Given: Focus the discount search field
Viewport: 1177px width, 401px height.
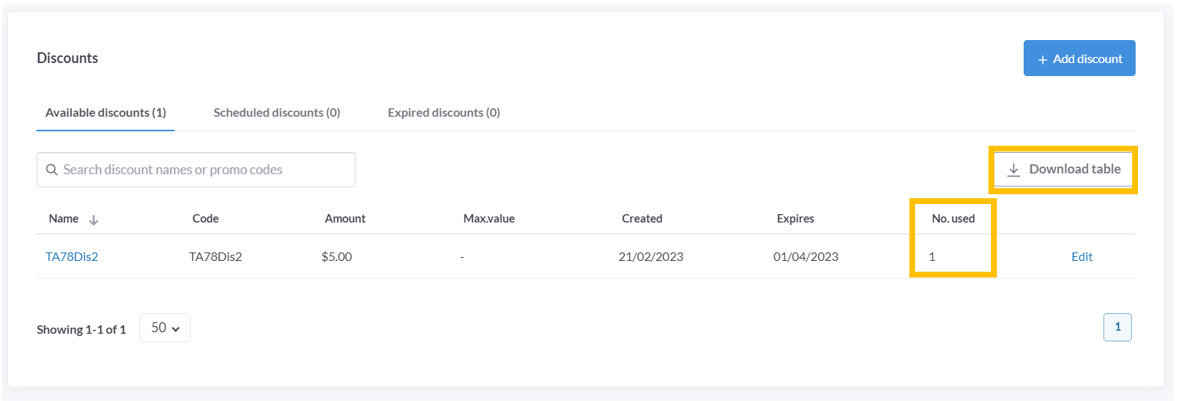Looking at the screenshot, I should click(196, 170).
